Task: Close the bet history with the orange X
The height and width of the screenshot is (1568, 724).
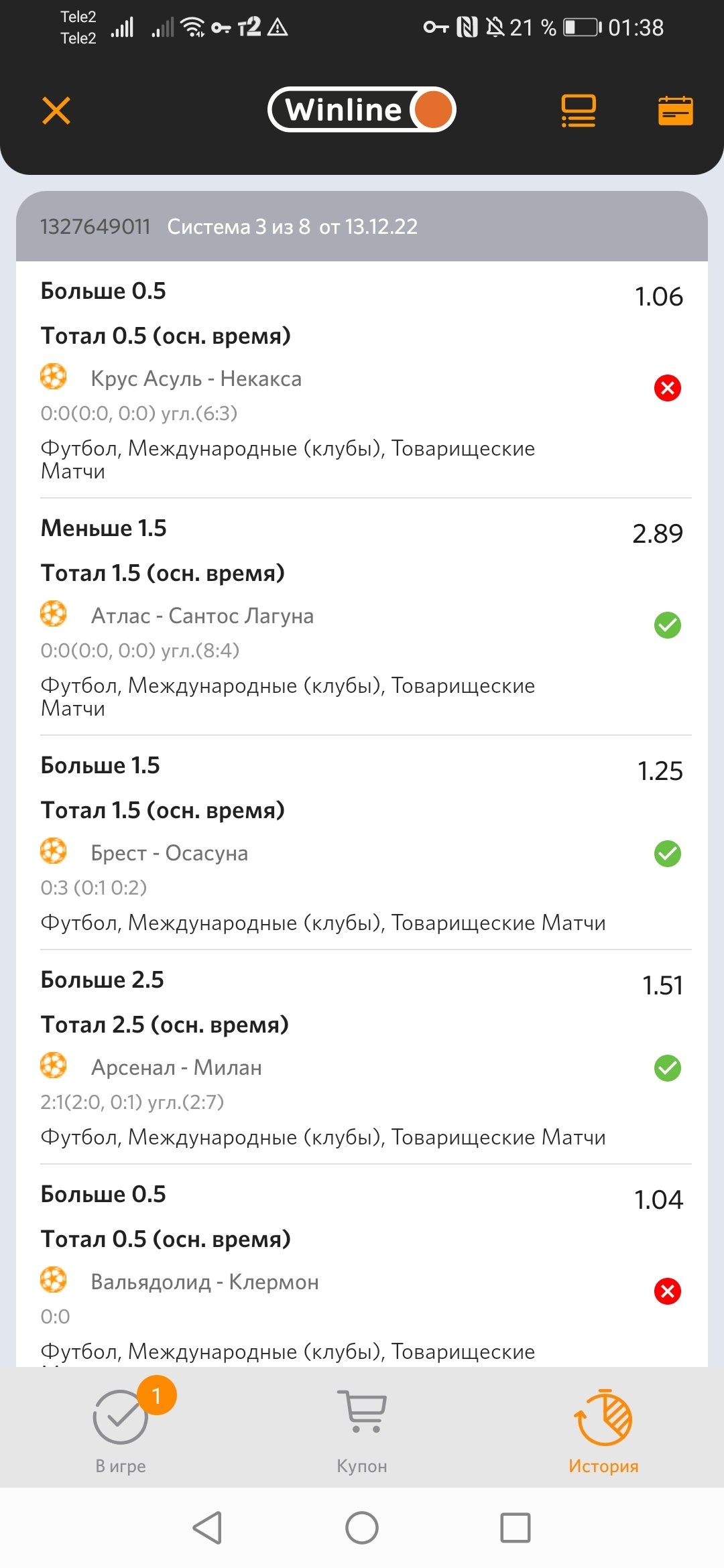Action: (56, 111)
